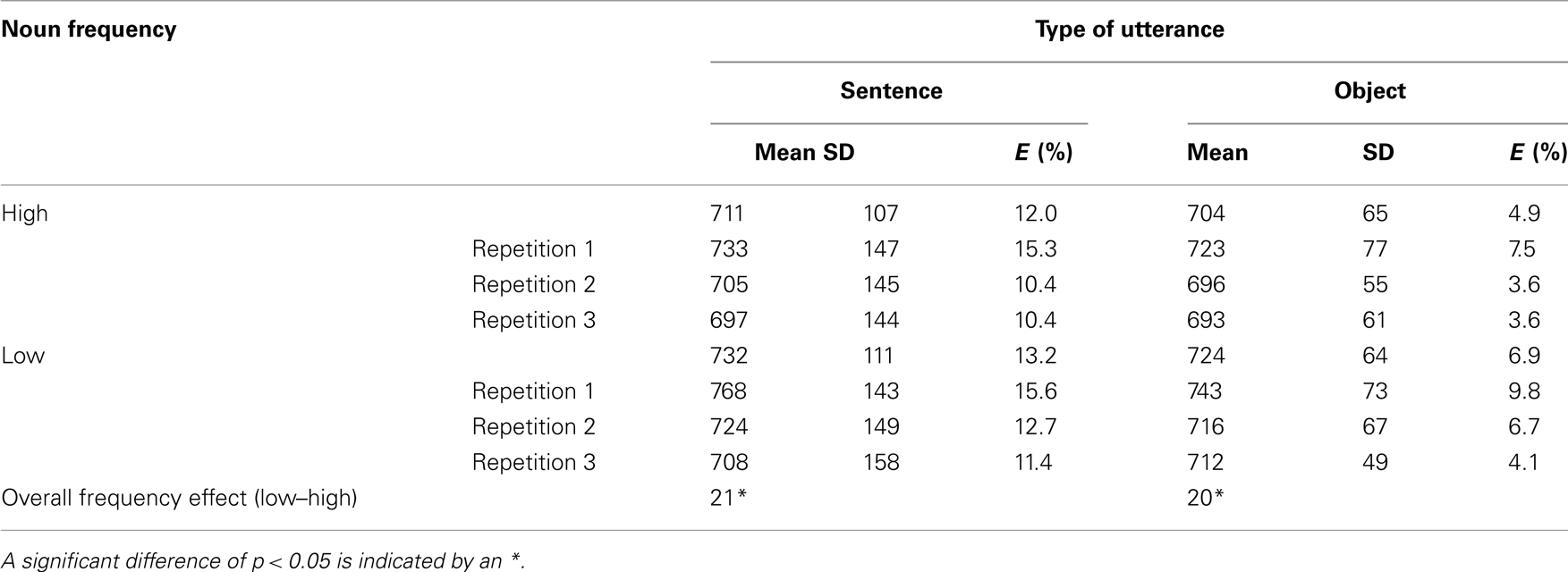Image resolution: width=1568 pixels, height=572 pixels.
Task: Click the Sentence E (%) subheader
Action: tap(1044, 153)
